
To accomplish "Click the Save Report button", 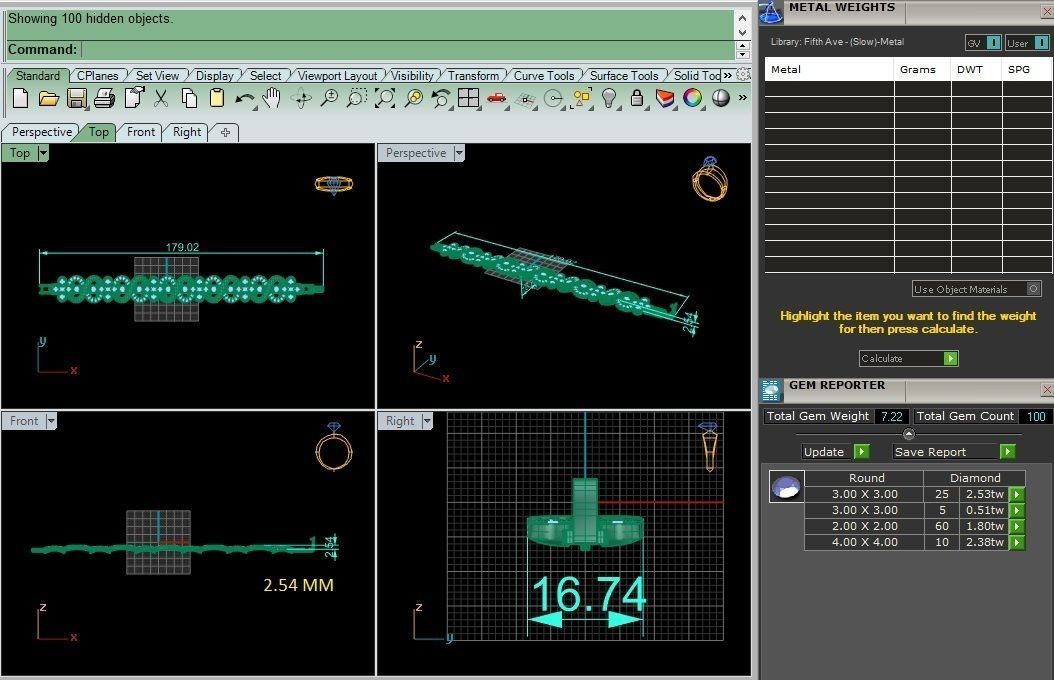I will click(953, 452).
